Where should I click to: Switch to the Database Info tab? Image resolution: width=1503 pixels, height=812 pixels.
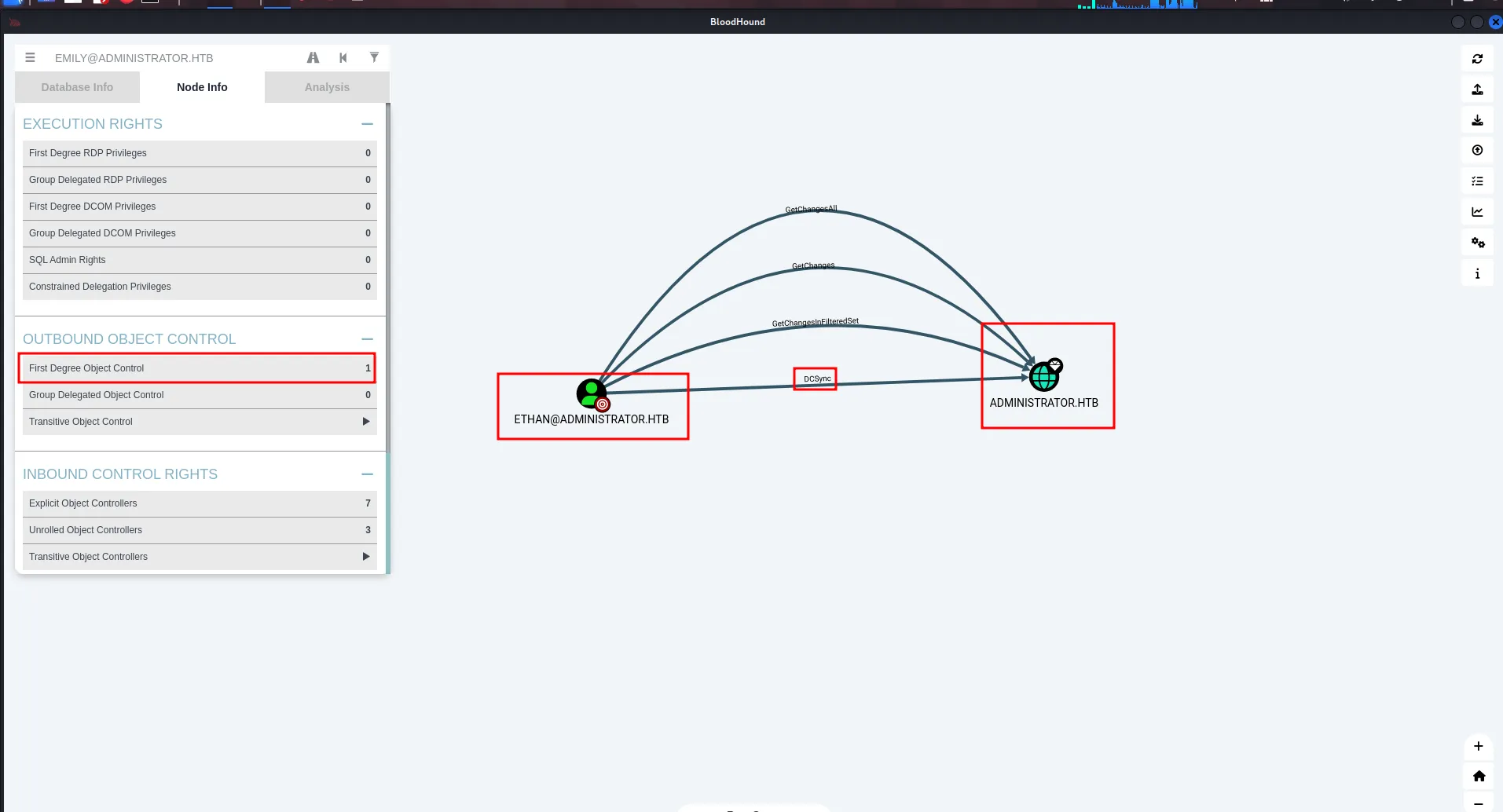click(x=77, y=87)
